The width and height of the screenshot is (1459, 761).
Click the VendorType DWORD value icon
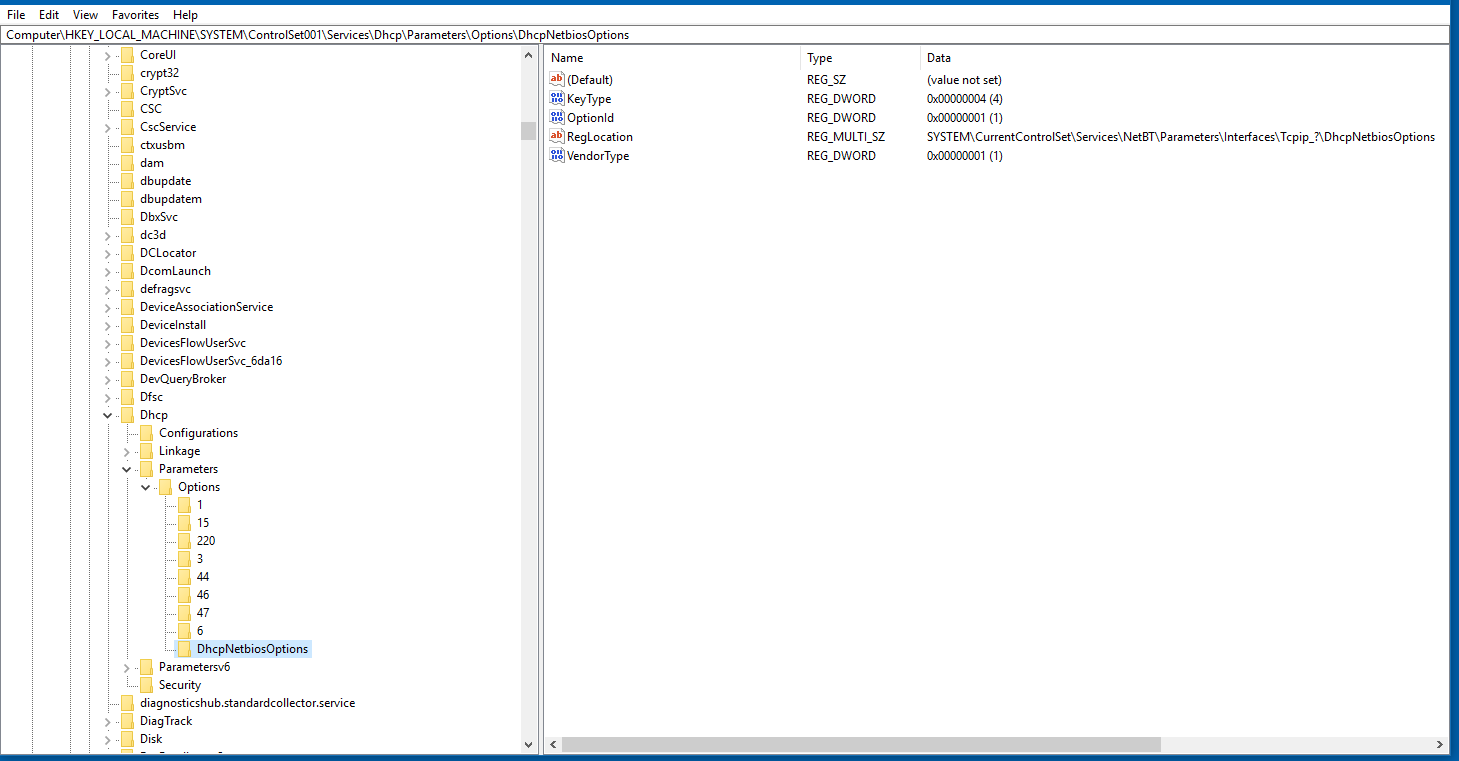[x=557, y=156]
